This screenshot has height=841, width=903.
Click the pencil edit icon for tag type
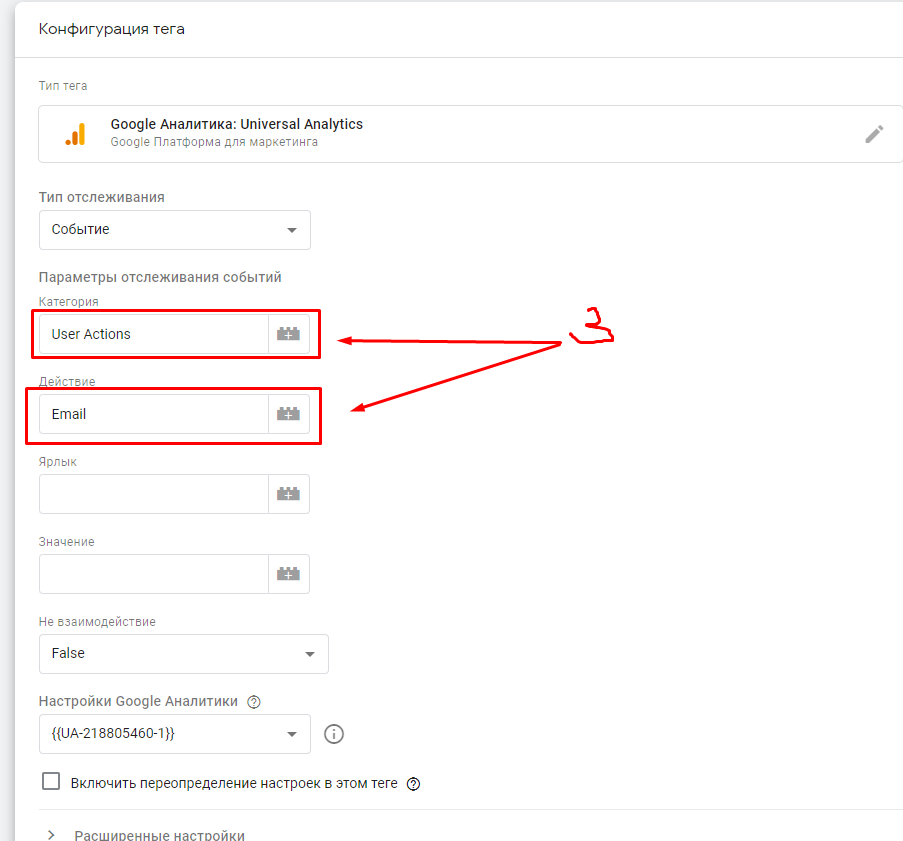(874, 134)
